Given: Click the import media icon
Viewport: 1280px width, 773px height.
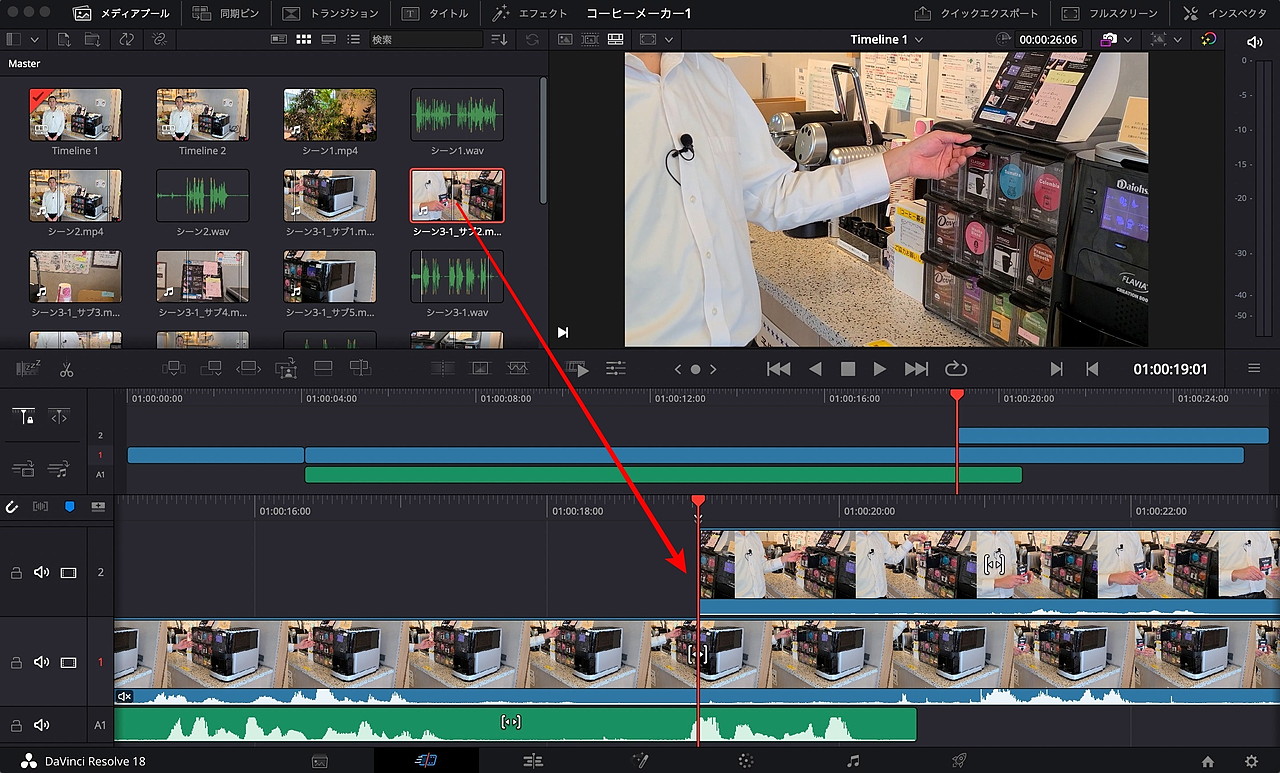Looking at the screenshot, I should (x=64, y=39).
